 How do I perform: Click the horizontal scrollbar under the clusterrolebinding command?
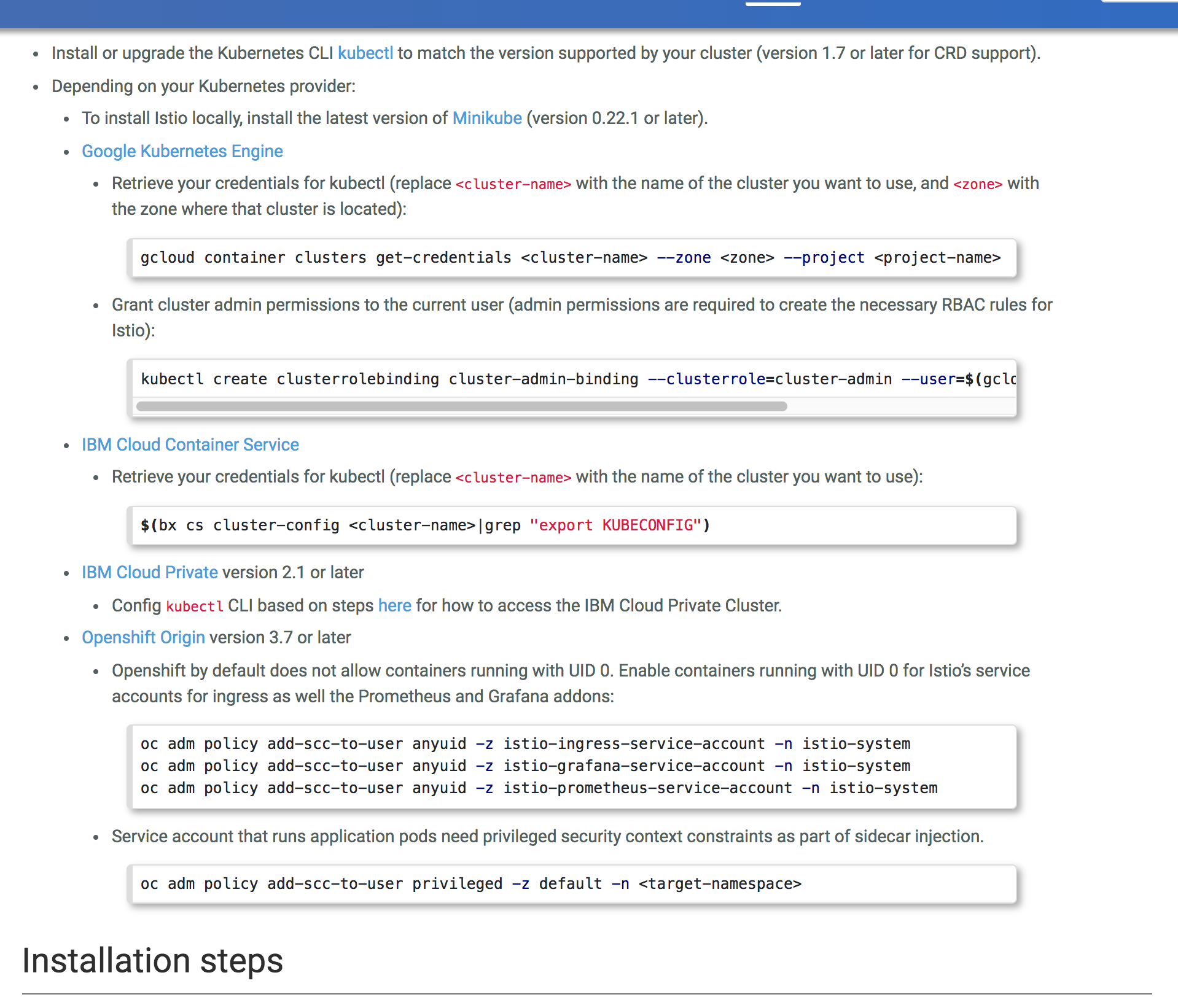pyautogui.click(x=462, y=406)
